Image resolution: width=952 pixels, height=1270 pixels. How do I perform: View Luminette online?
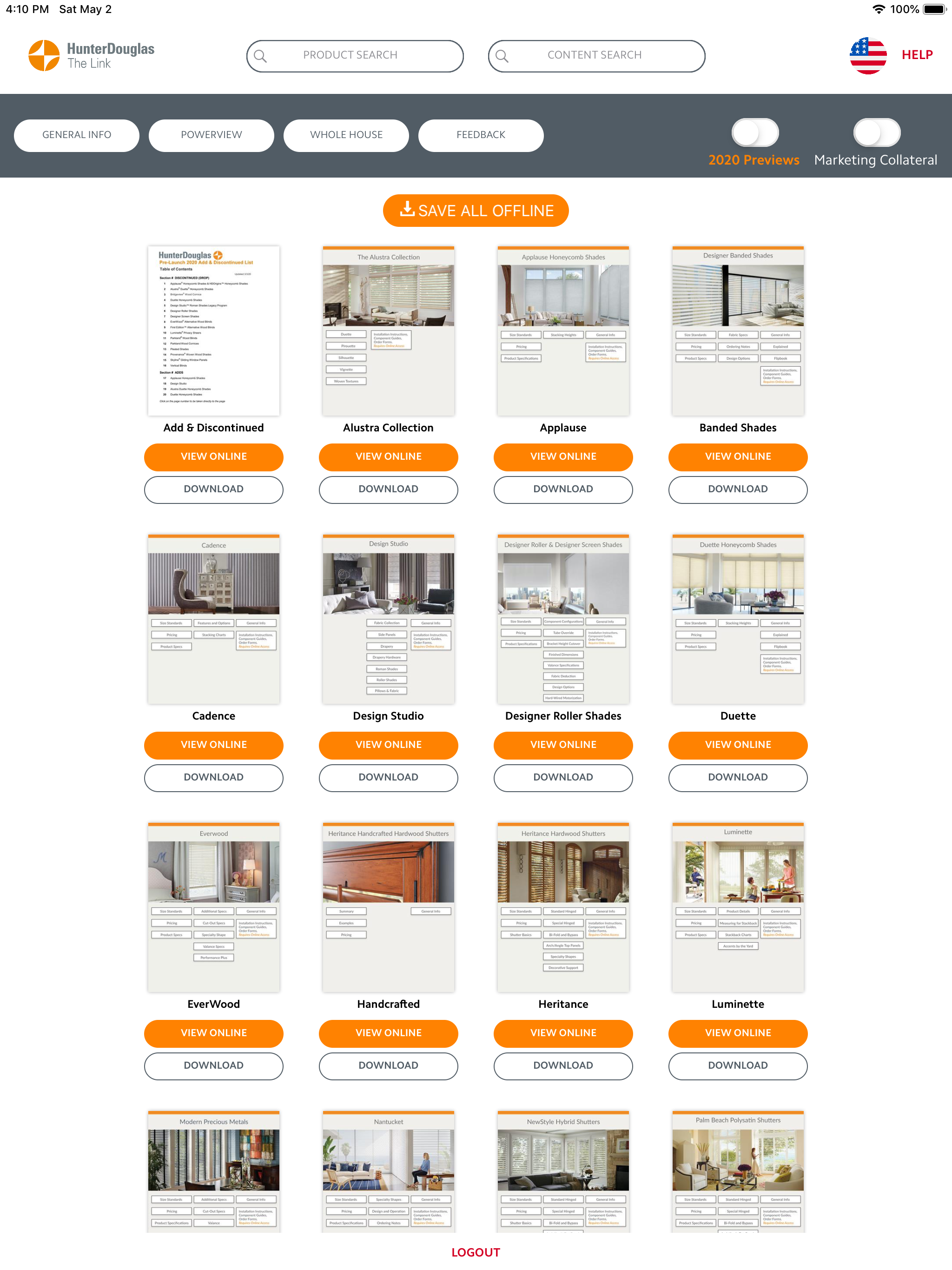tap(738, 1033)
